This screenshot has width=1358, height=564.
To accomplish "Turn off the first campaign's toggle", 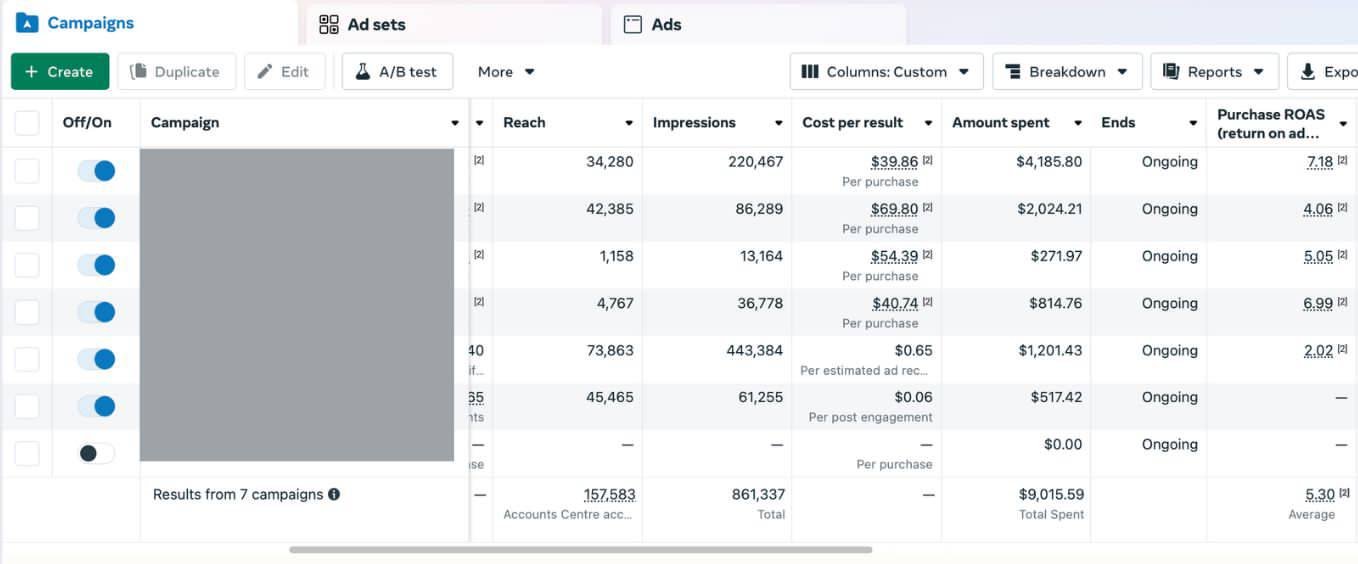I will pyautogui.click(x=97, y=171).
